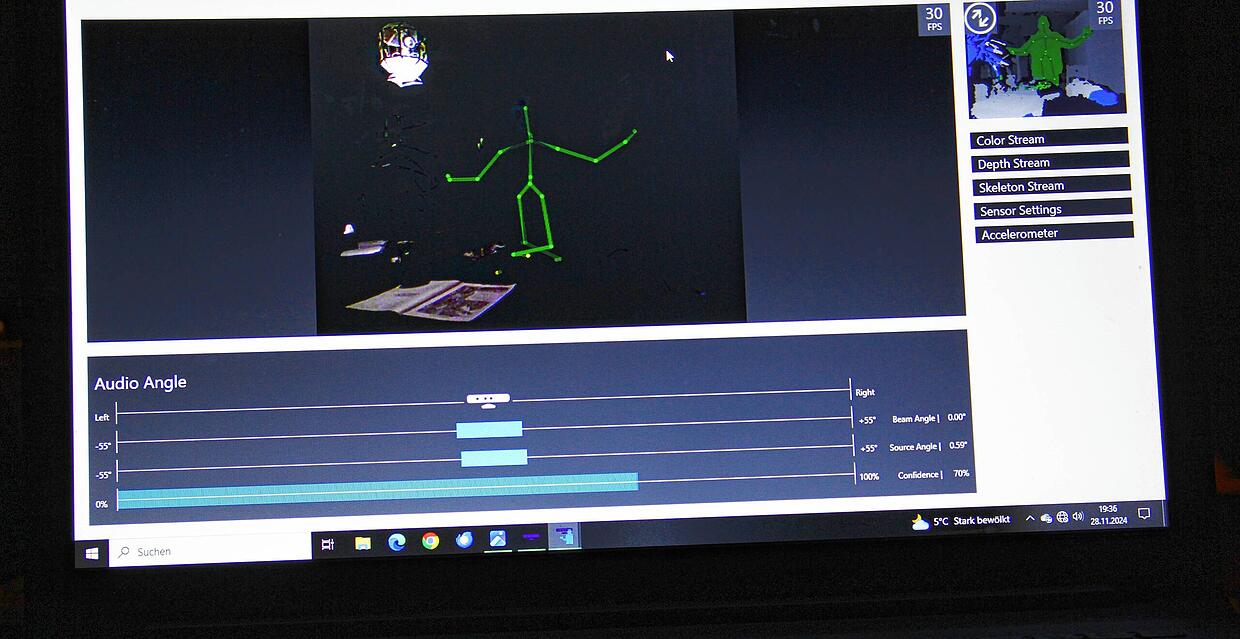Screen dimensions: 1240x639
Task: Launch Microsoft Edge from the taskbar
Action: [396, 542]
